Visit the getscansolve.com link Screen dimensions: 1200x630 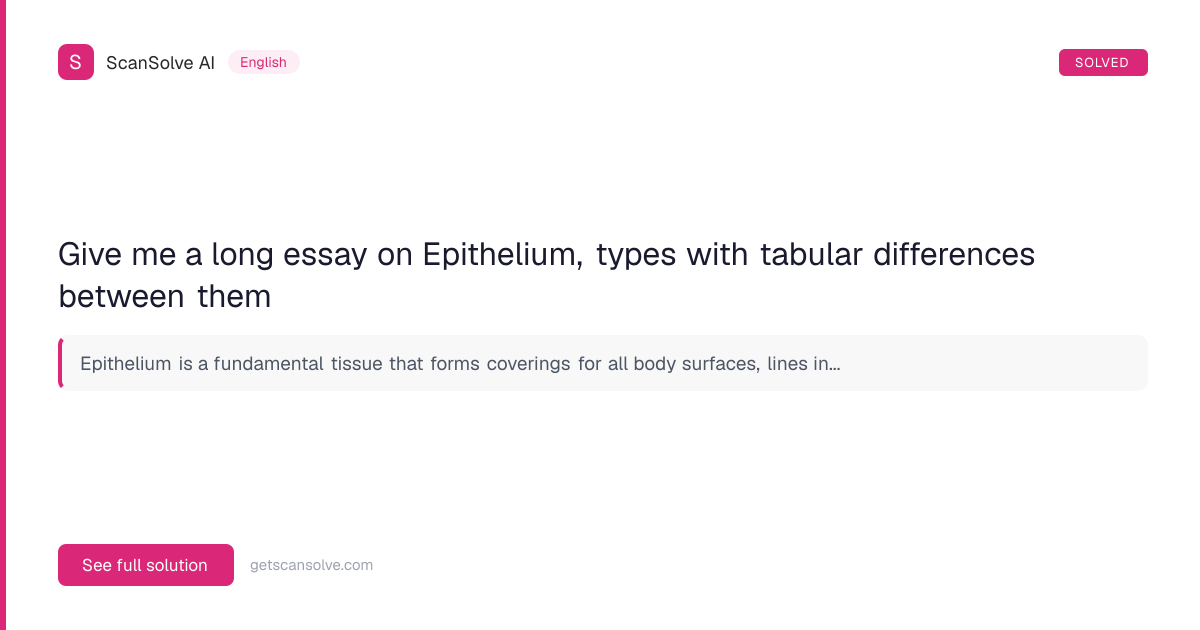311,565
